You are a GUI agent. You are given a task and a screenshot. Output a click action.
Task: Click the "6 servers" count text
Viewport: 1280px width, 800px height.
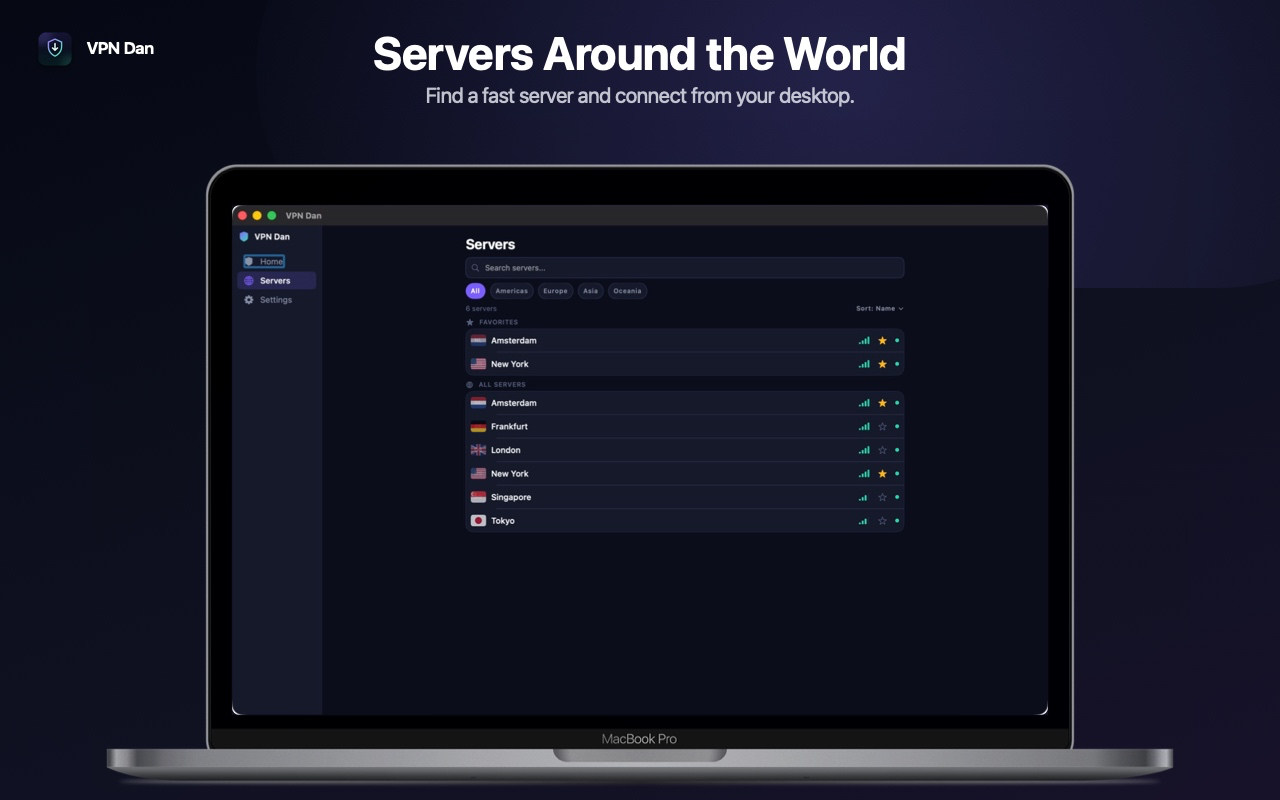tap(481, 309)
